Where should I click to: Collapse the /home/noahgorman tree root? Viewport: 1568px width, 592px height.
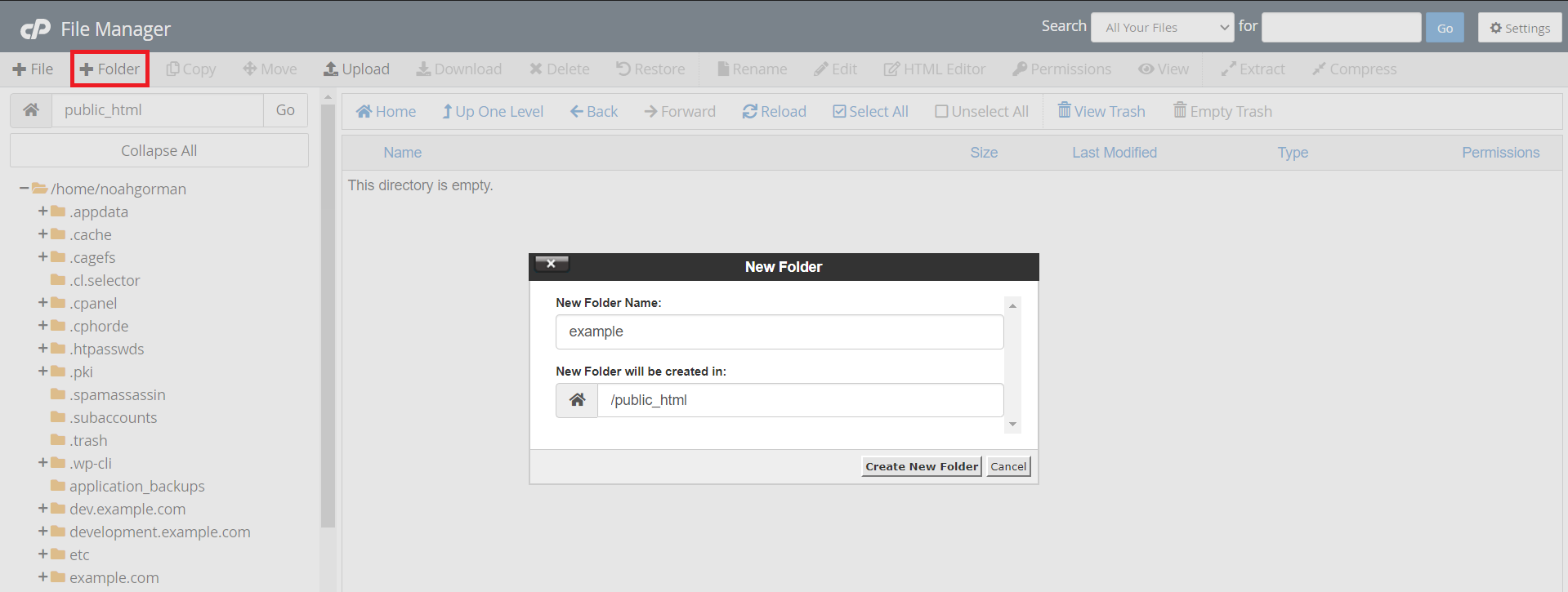25,189
